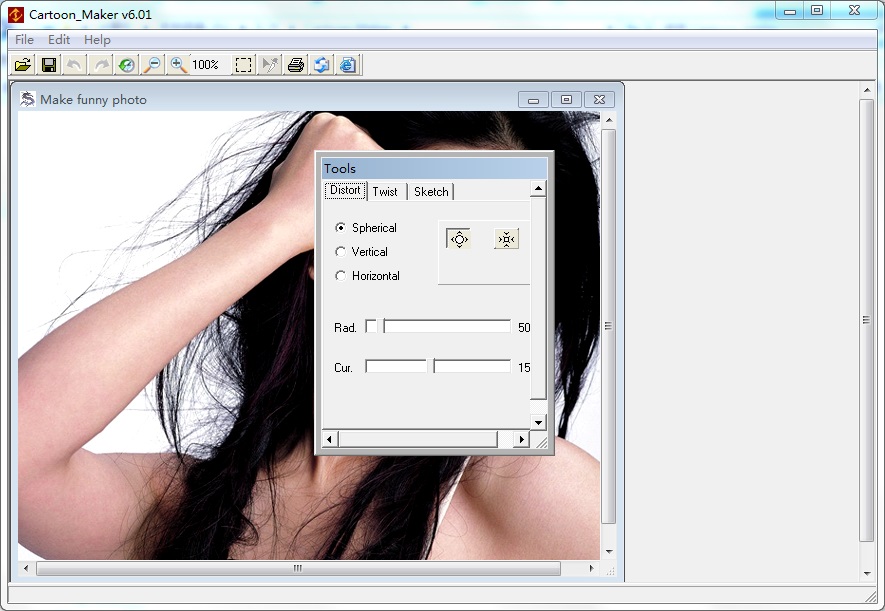Click the Cur. slider track
This screenshot has width=885, height=611.
[x=438, y=367]
